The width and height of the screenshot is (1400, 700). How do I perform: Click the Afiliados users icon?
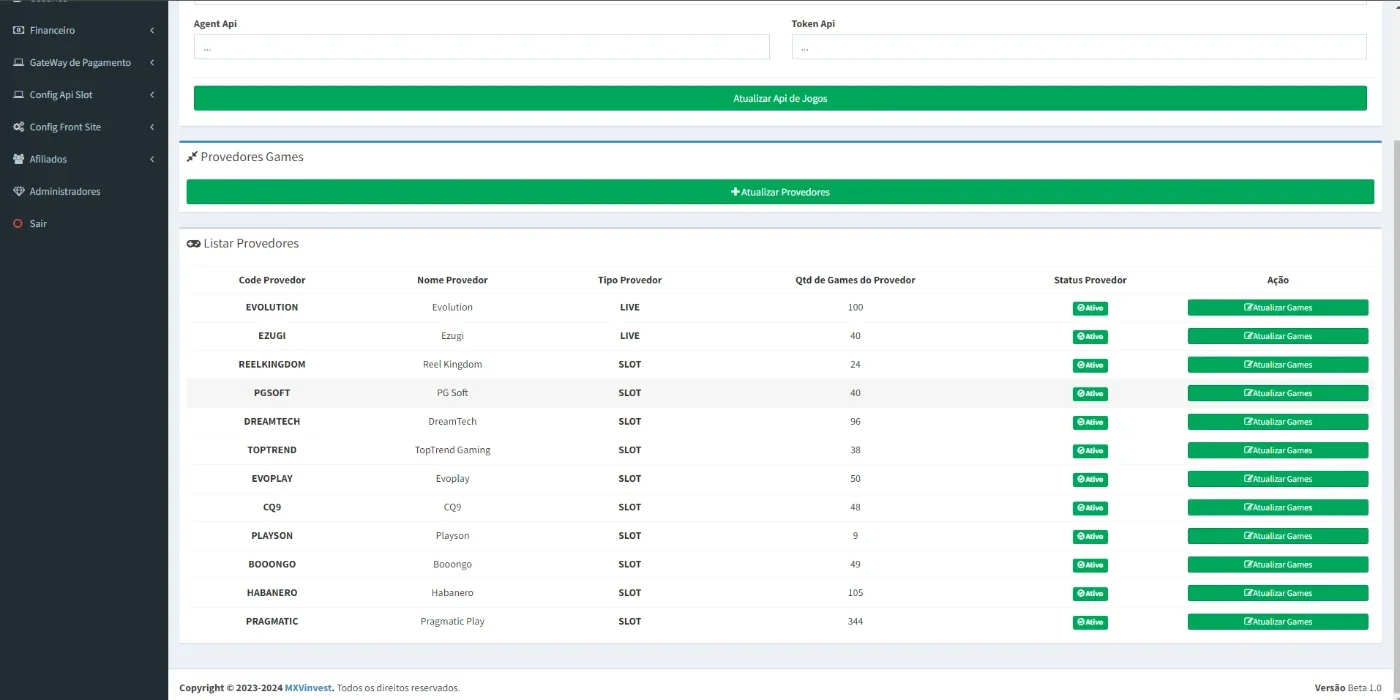coord(18,159)
